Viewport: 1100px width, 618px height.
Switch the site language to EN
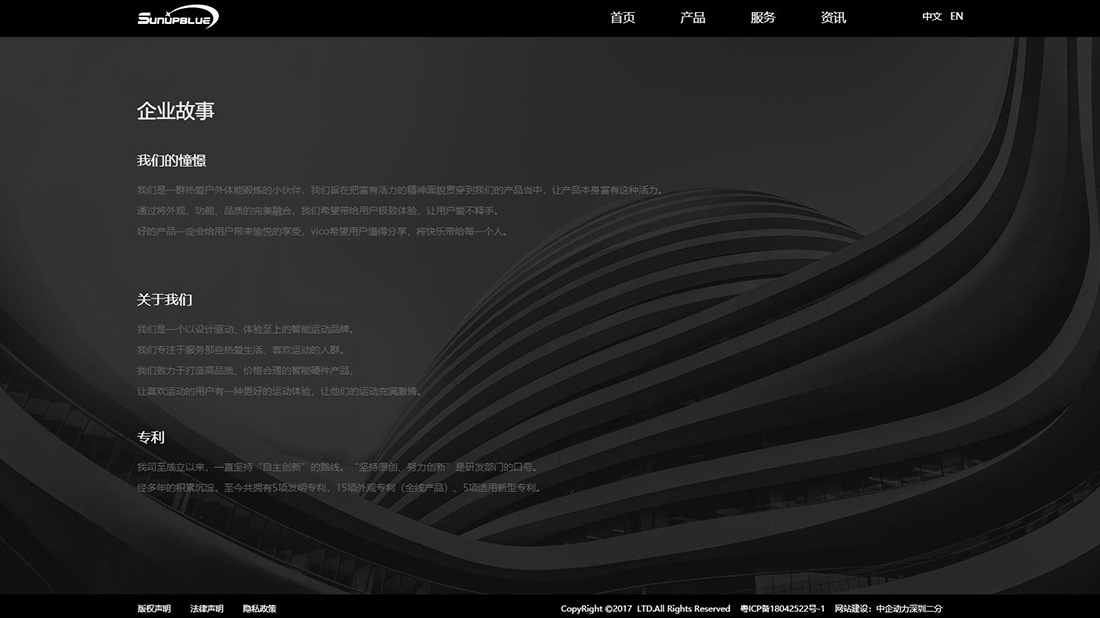pos(957,17)
